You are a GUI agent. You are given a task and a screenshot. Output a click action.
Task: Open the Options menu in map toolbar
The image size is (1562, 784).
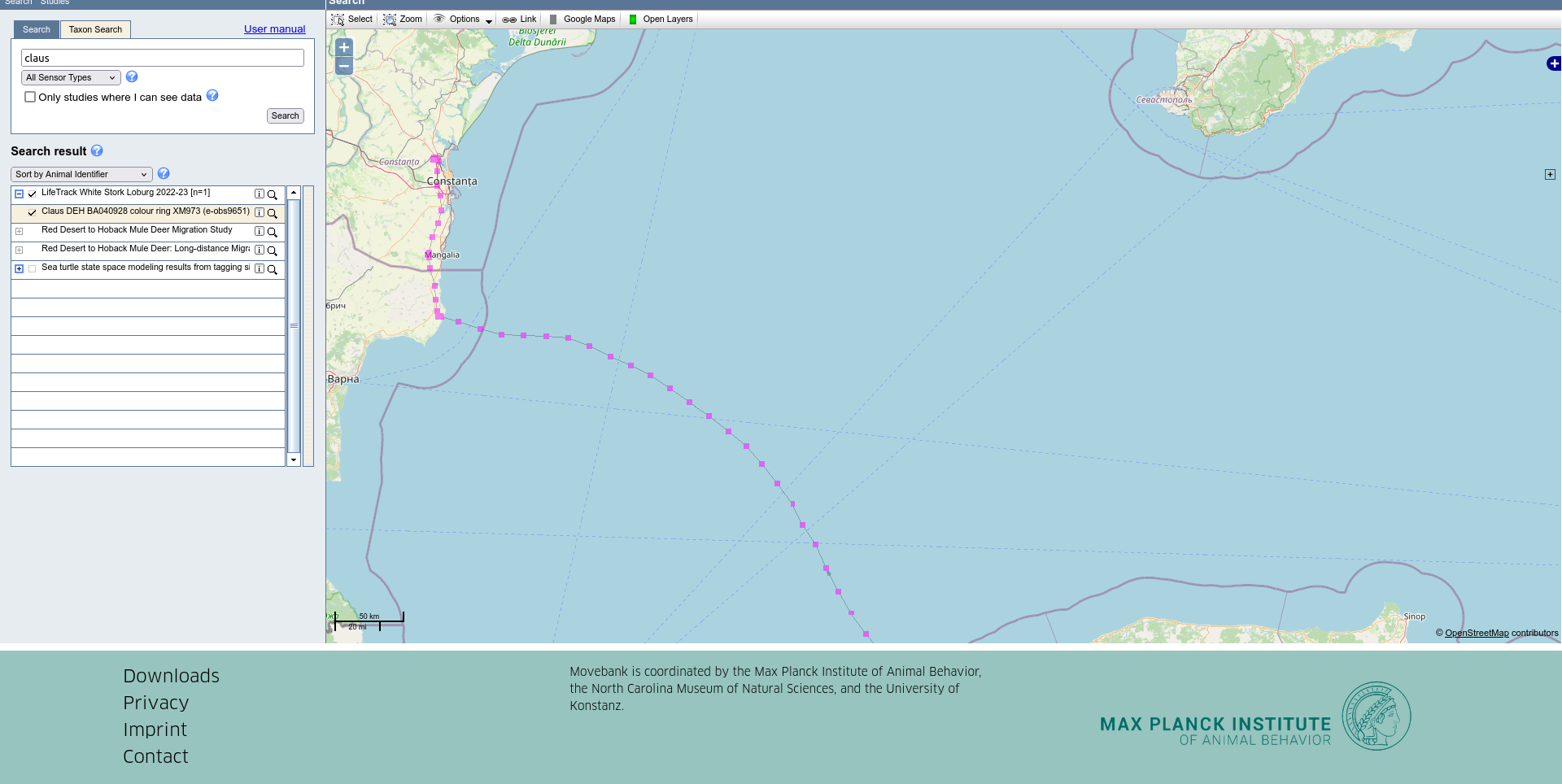pos(464,20)
